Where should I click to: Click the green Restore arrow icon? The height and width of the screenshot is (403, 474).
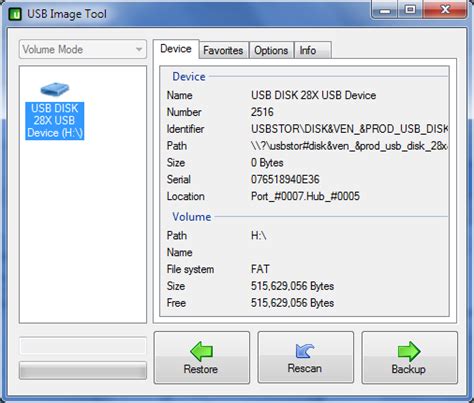tap(201, 351)
